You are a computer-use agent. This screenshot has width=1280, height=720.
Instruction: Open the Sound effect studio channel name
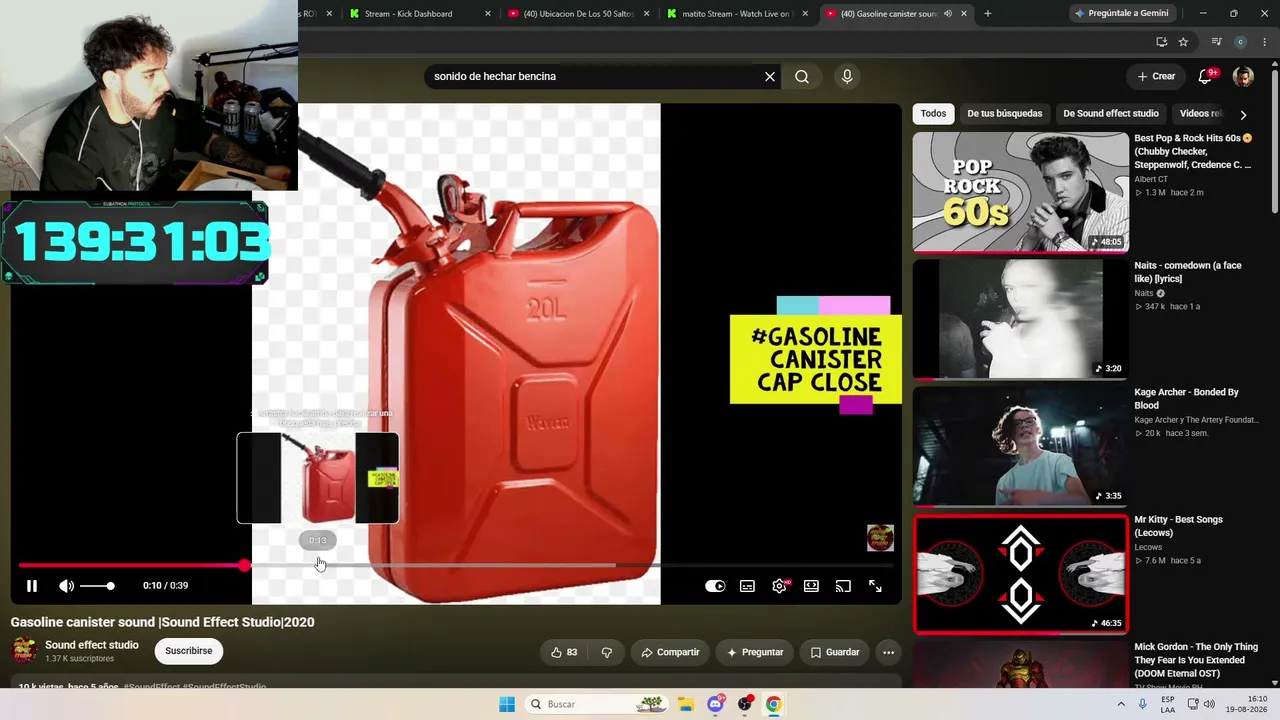click(92, 645)
